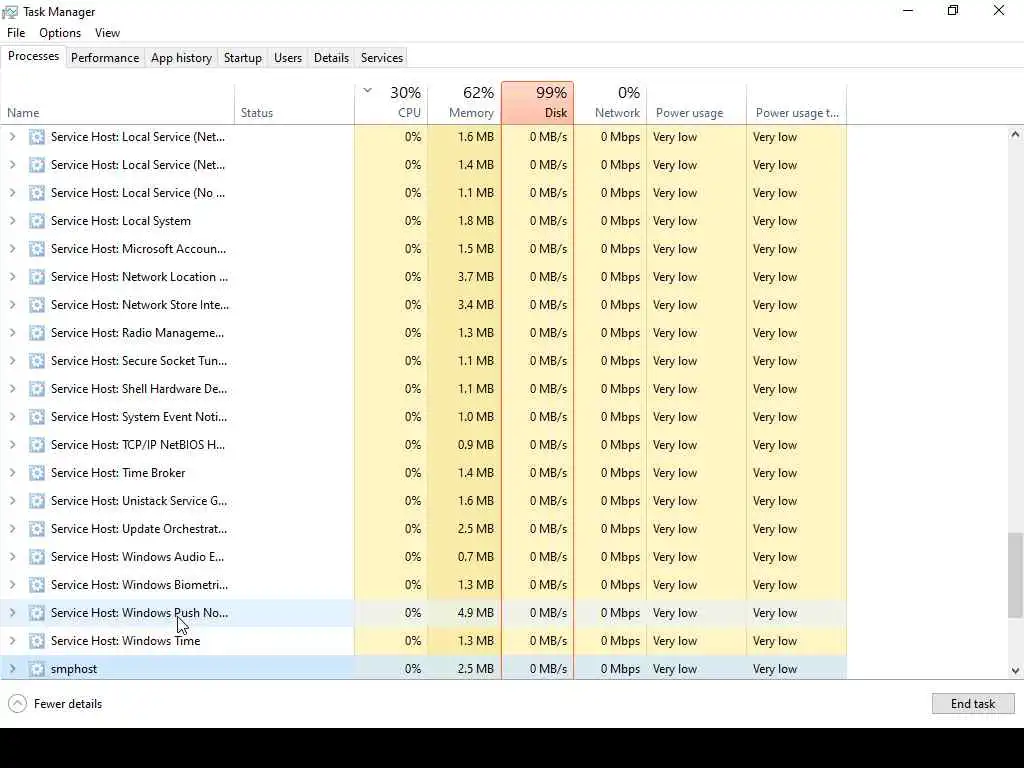
Task: Click gear icon of Service Host: Local Service (No...)
Action: click(x=37, y=193)
